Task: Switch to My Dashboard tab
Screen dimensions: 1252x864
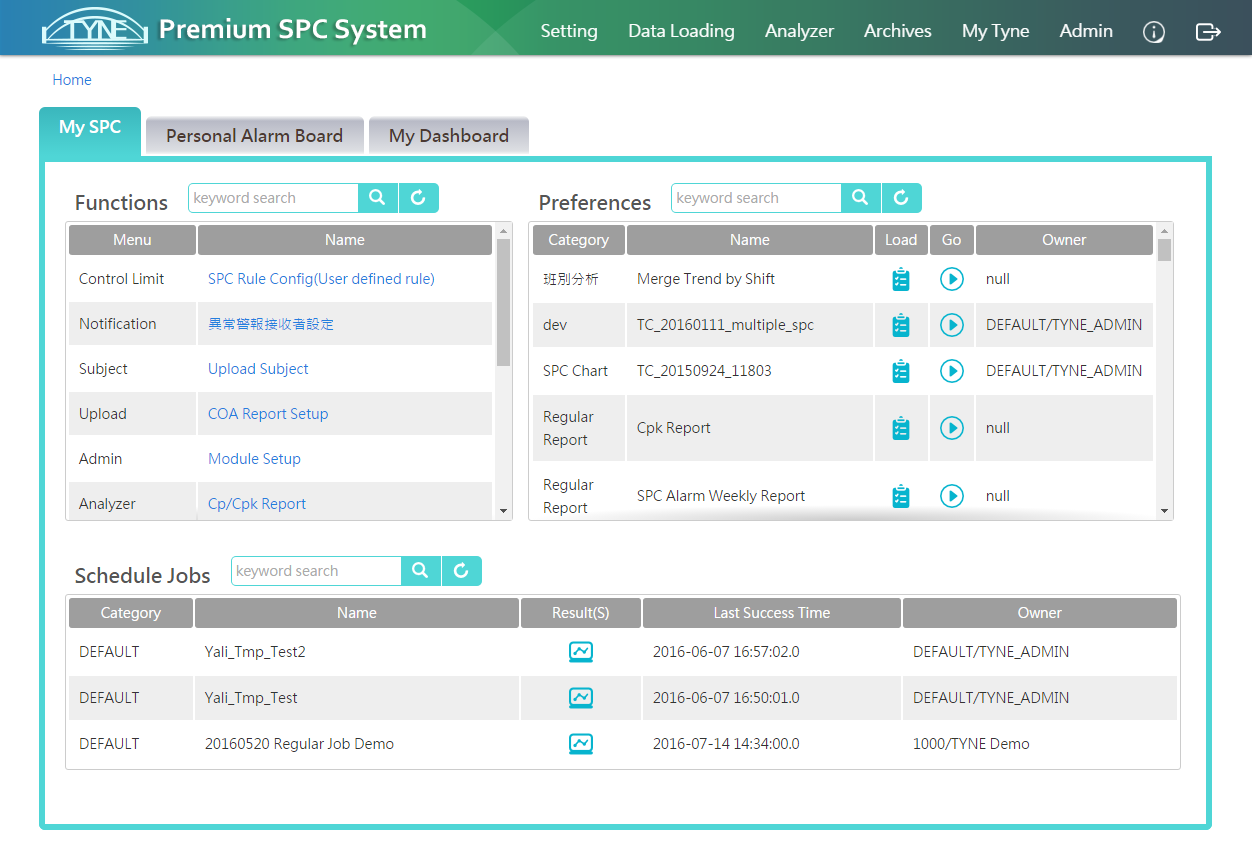Action: 448,136
